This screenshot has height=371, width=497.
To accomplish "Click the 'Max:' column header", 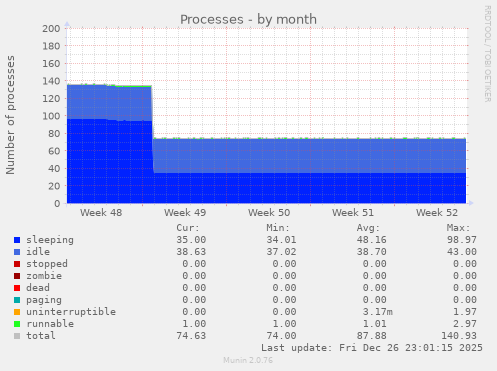I will pyautogui.click(x=458, y=228).
